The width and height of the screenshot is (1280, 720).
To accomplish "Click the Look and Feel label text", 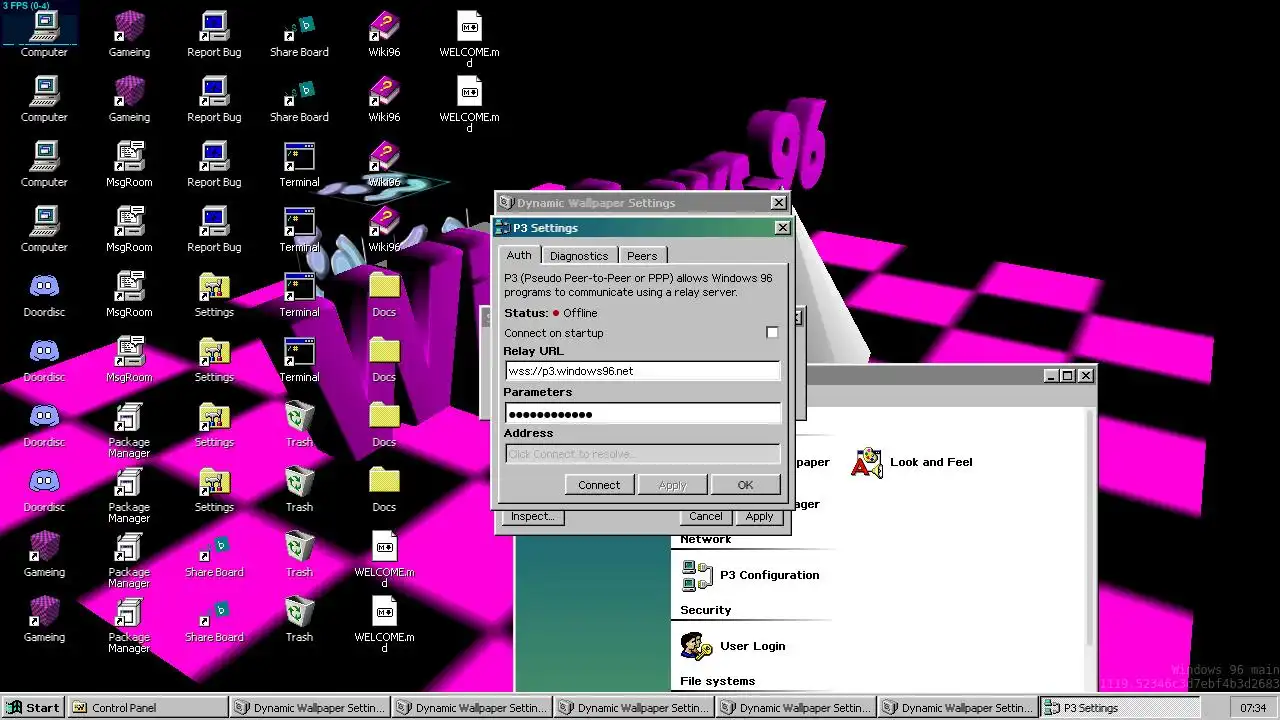I will (x=931, y=462).
